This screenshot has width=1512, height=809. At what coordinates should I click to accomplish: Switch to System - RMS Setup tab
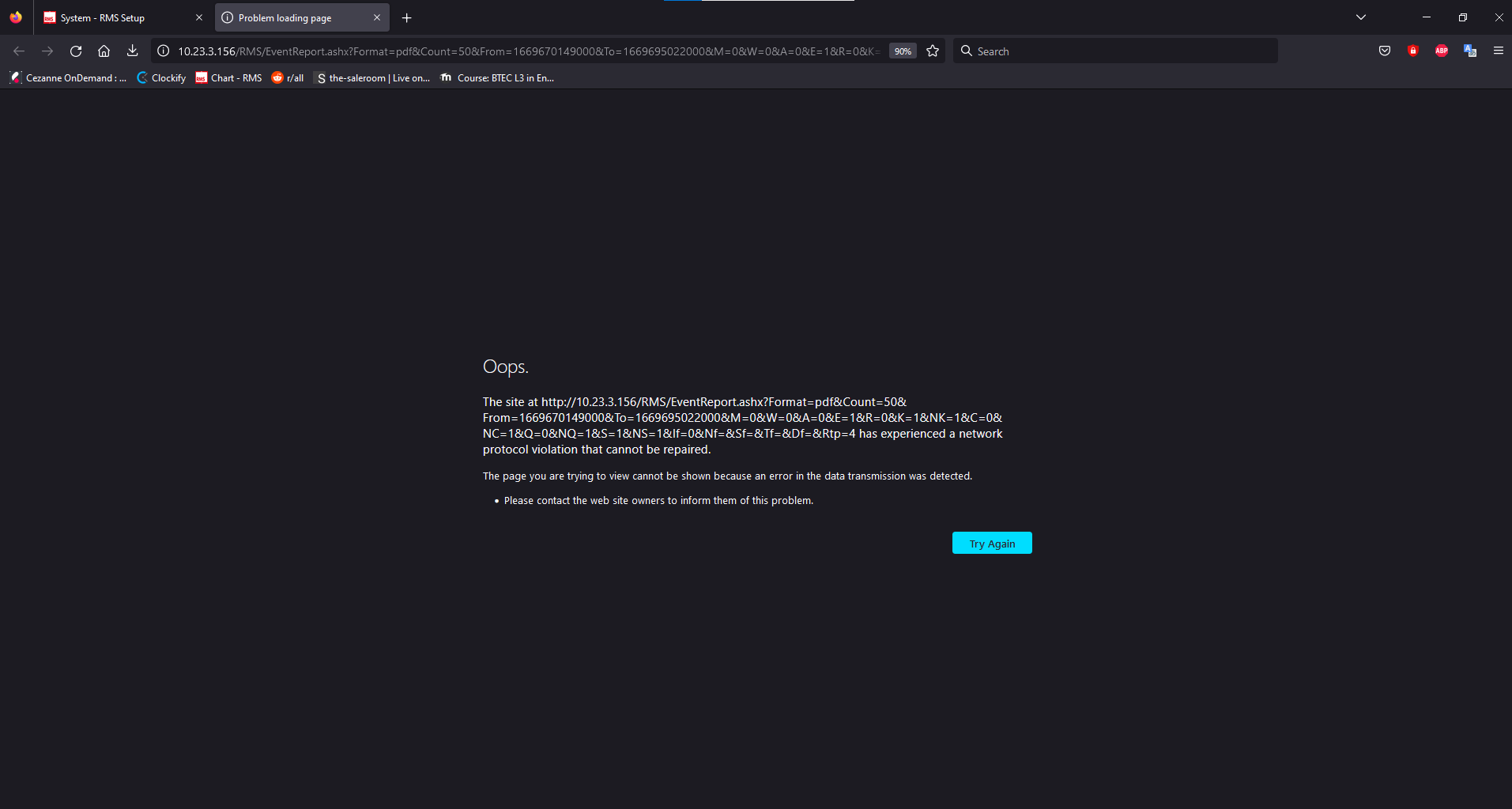[x=123, y=17]
